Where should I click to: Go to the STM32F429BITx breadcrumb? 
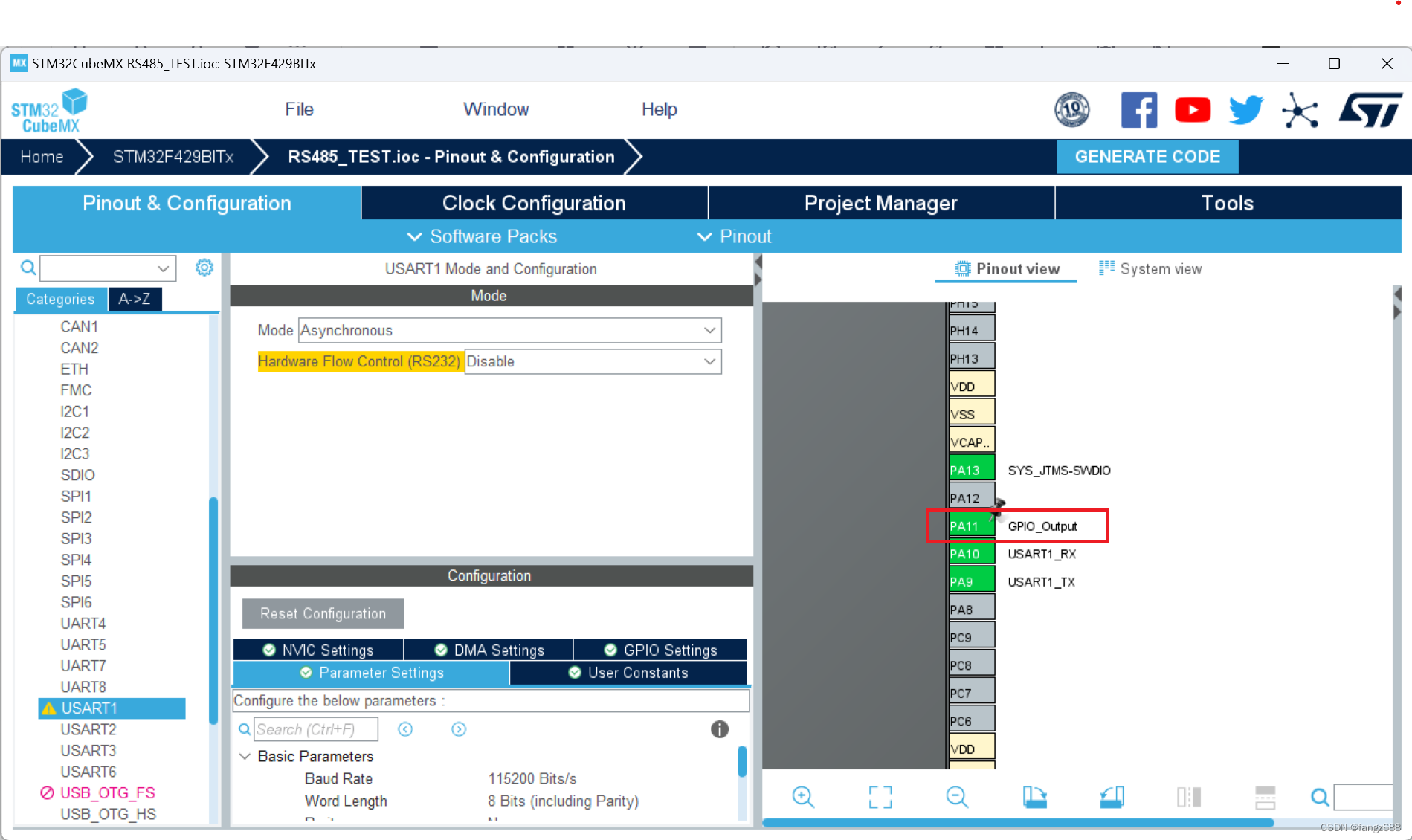point(173,157)
